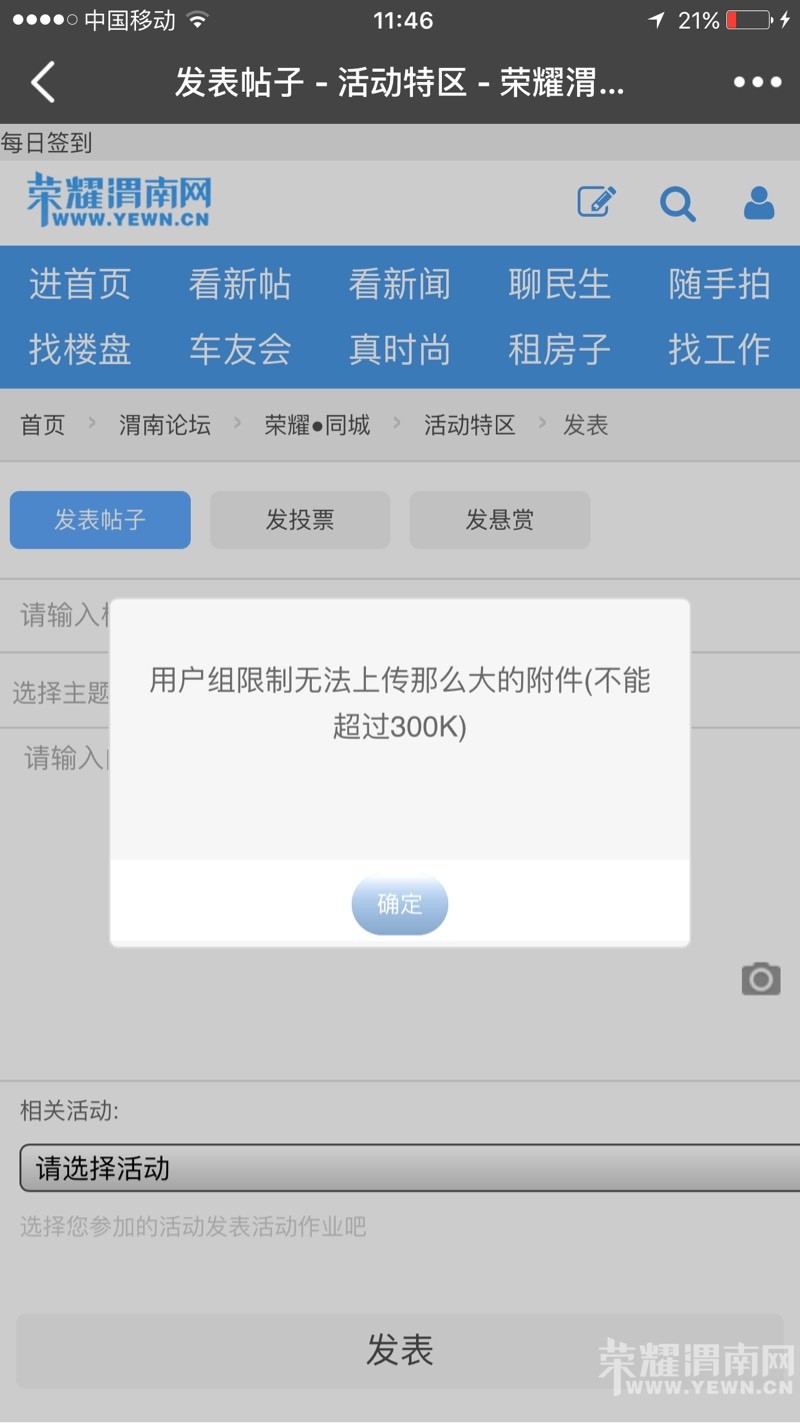Viewport: 800px width, 1423px height.
Task: Expand the 请选择活动 dropdown
Action: [x=410, y=1168]
